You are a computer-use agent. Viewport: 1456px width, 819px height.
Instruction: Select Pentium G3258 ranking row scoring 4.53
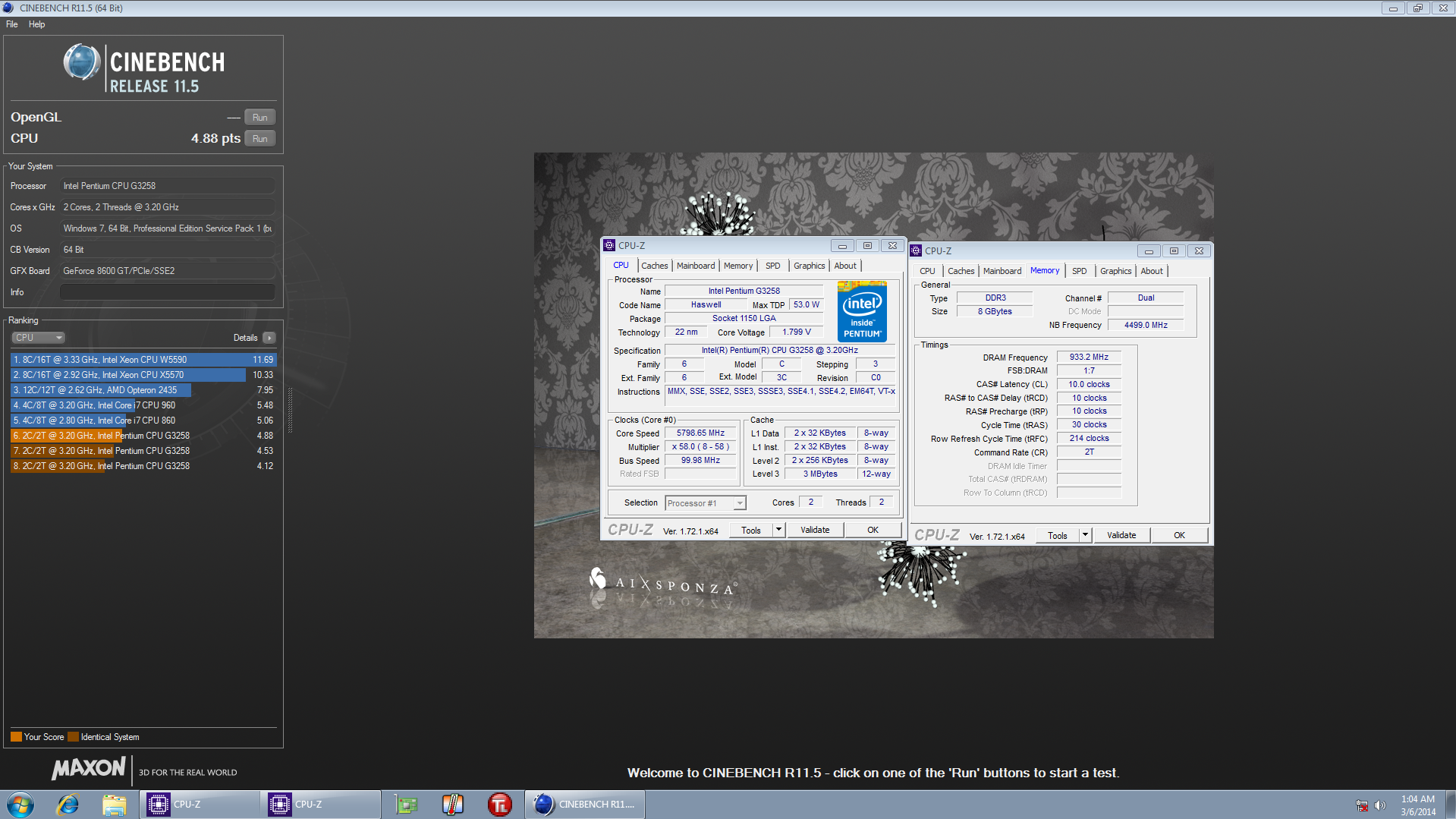(x=143, y=451)
